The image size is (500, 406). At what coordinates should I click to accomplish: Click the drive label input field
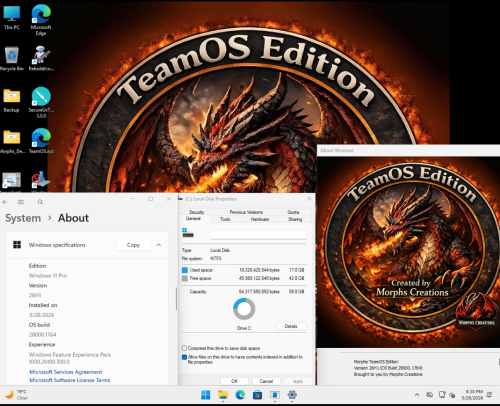[x=259, y=235]
